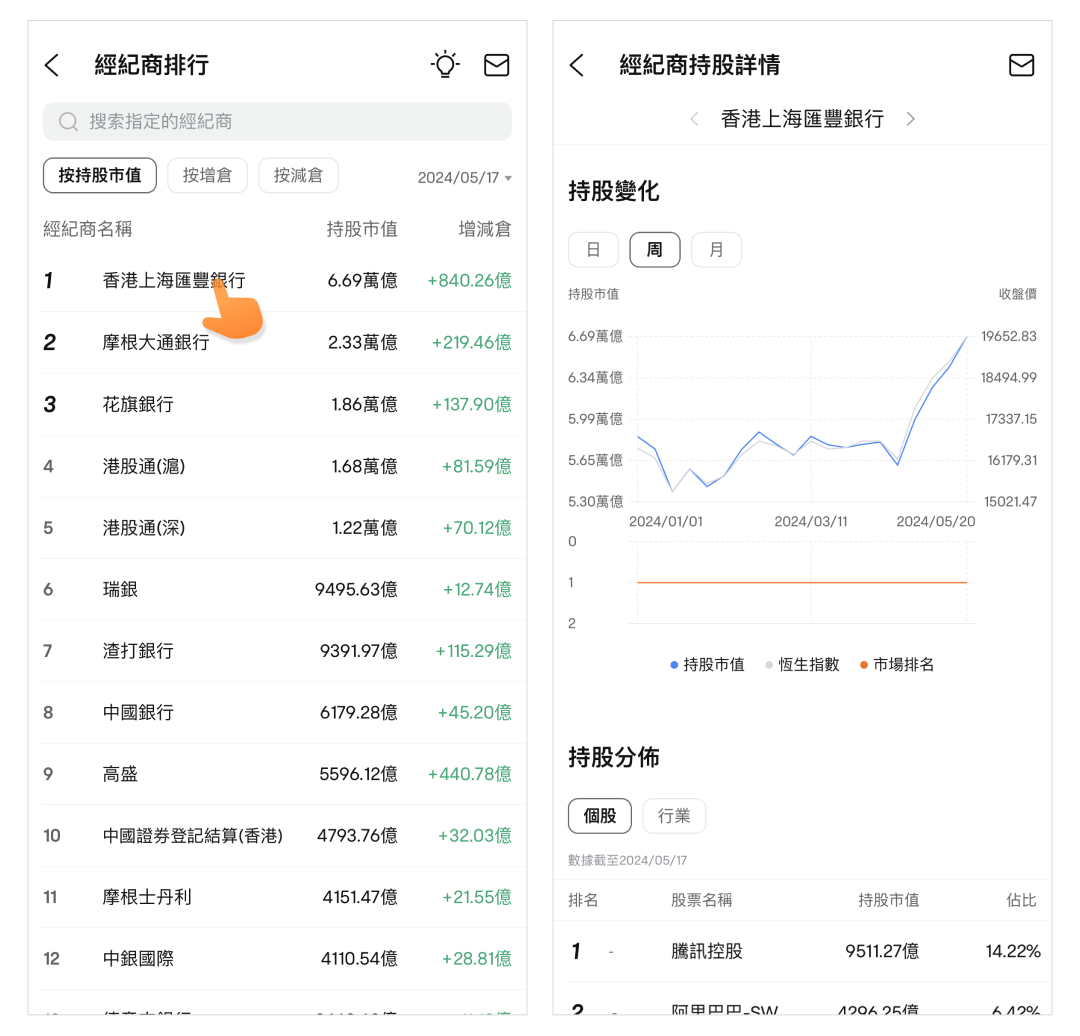This screenshot has width=1080, height=1036.
Task: Switch holdings distribution to 行業
Action: 674,816
